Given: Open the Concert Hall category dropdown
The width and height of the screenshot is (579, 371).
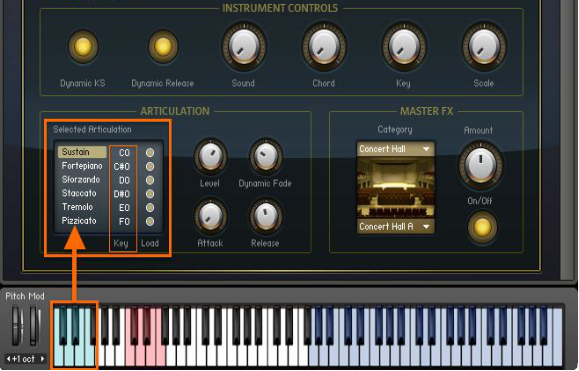Looking at the screenshot, I should 395,149.
